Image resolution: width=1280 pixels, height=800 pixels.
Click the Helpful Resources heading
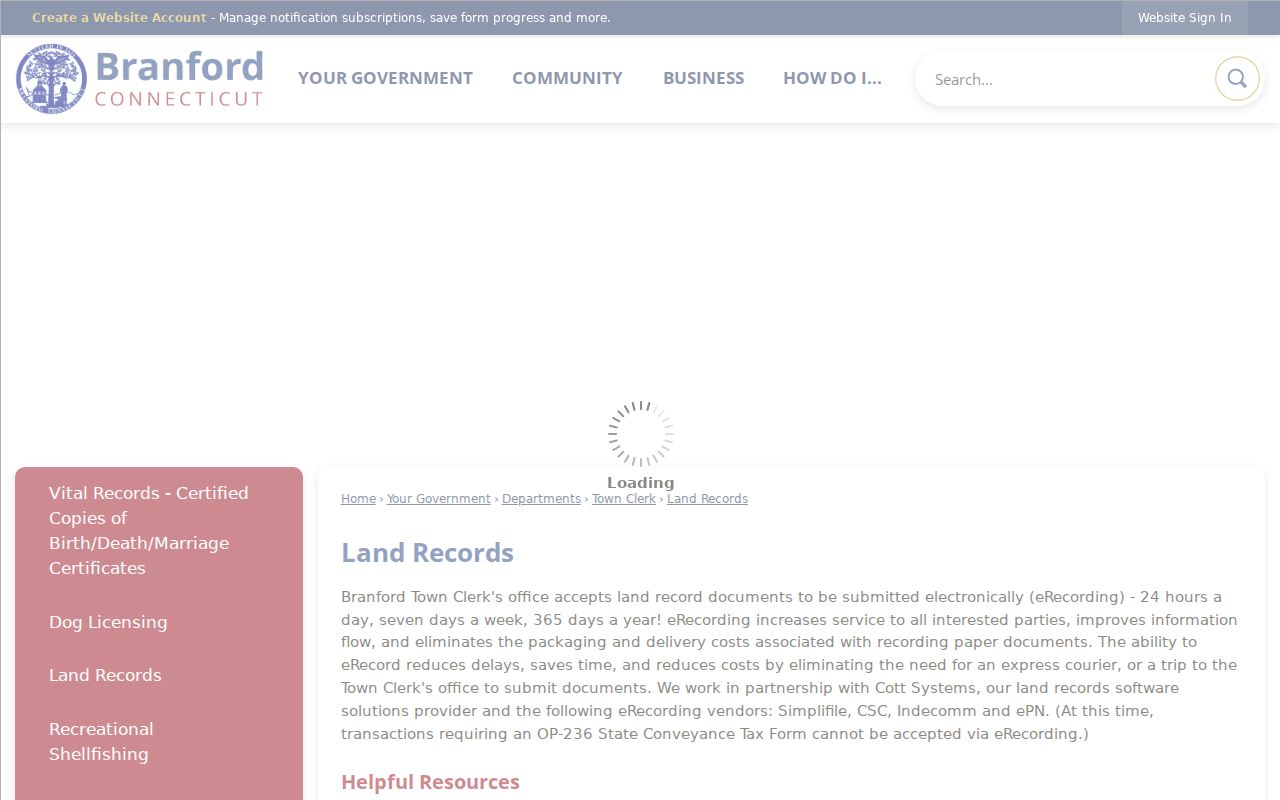coord(430,782)
